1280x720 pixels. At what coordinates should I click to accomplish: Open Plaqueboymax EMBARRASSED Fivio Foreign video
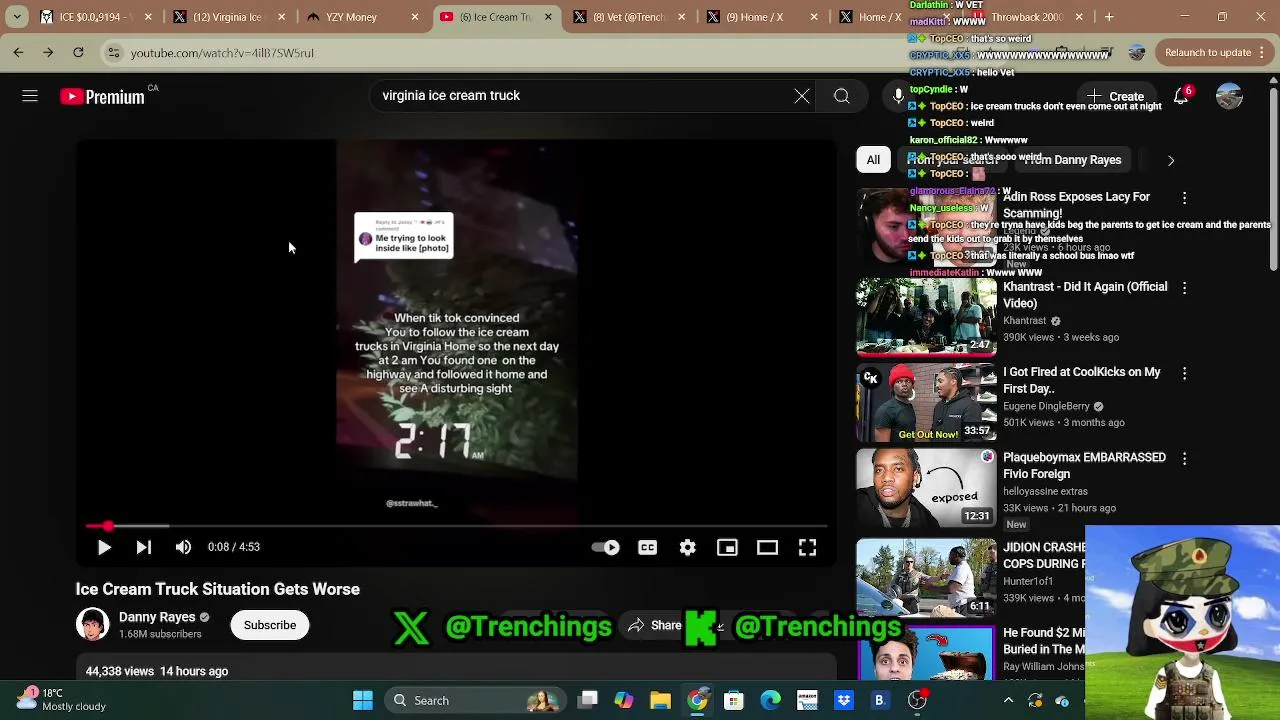1084,465
